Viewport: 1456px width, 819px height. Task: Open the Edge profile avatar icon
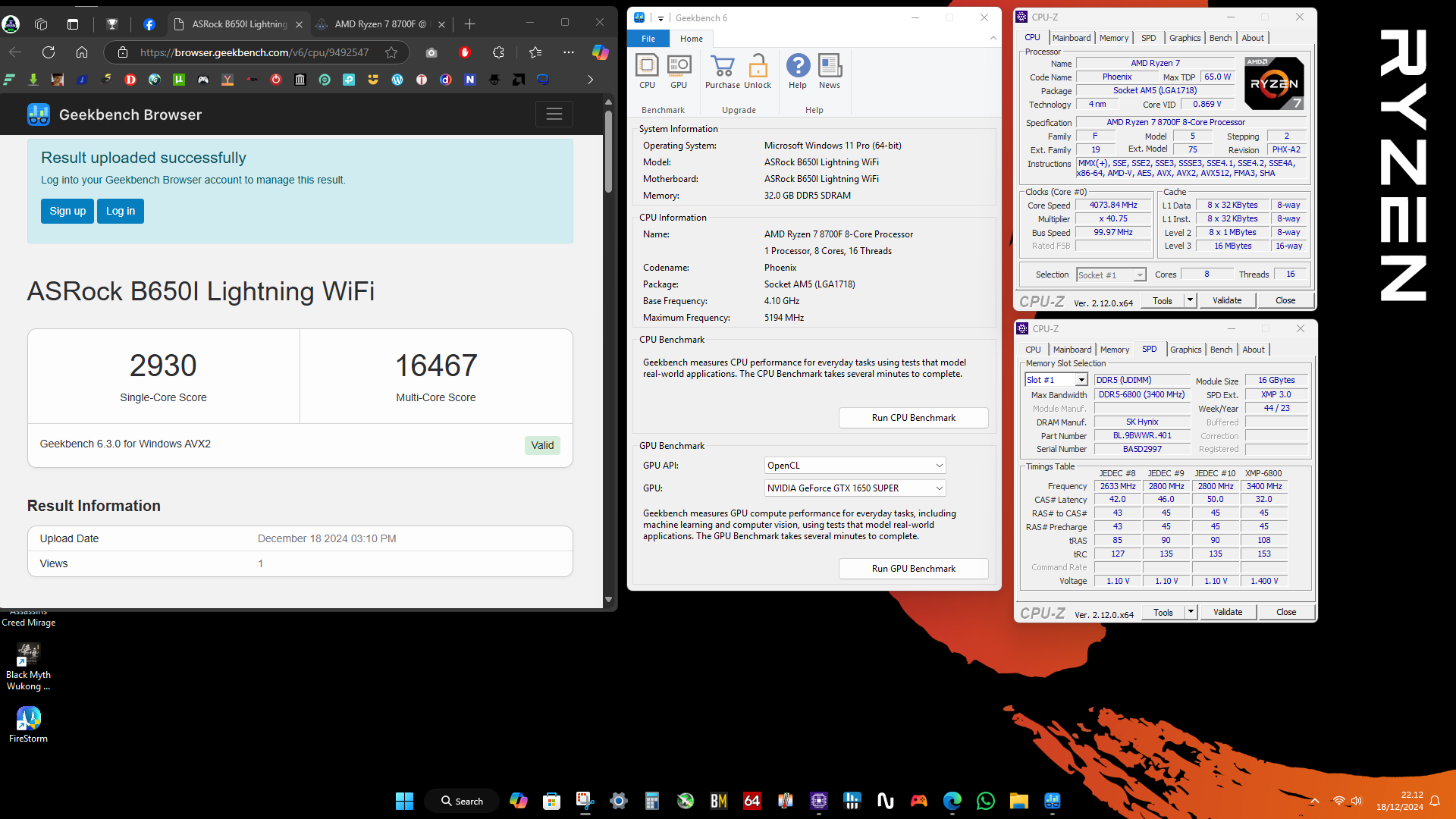coord(11,24)
